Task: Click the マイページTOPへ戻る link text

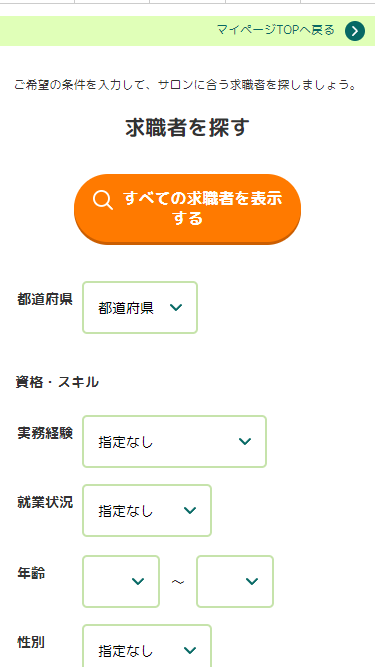Action: (276, 30)
